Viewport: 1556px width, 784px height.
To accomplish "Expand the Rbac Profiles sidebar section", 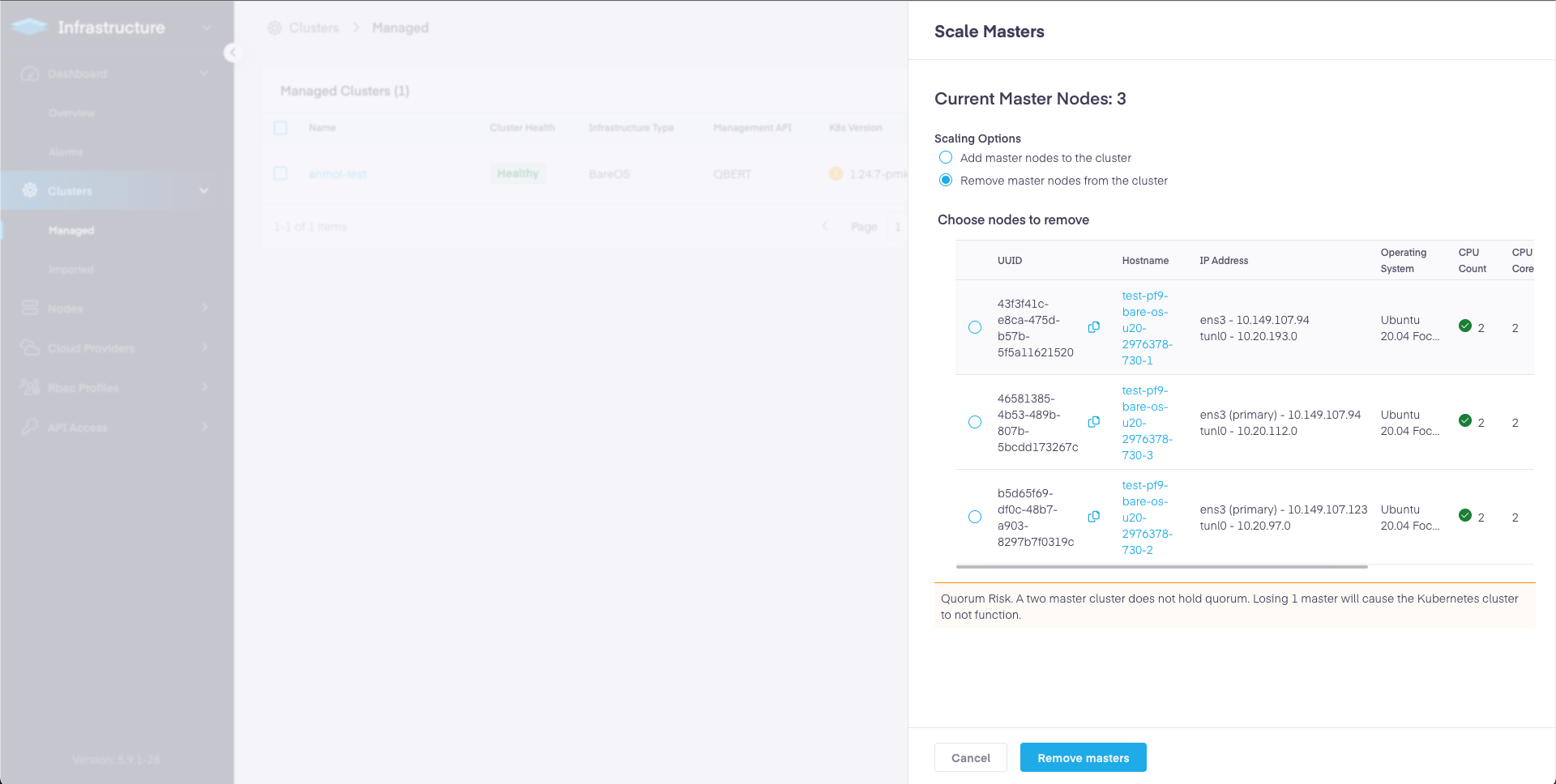I will pyautogui.click(x=204, y=387).
